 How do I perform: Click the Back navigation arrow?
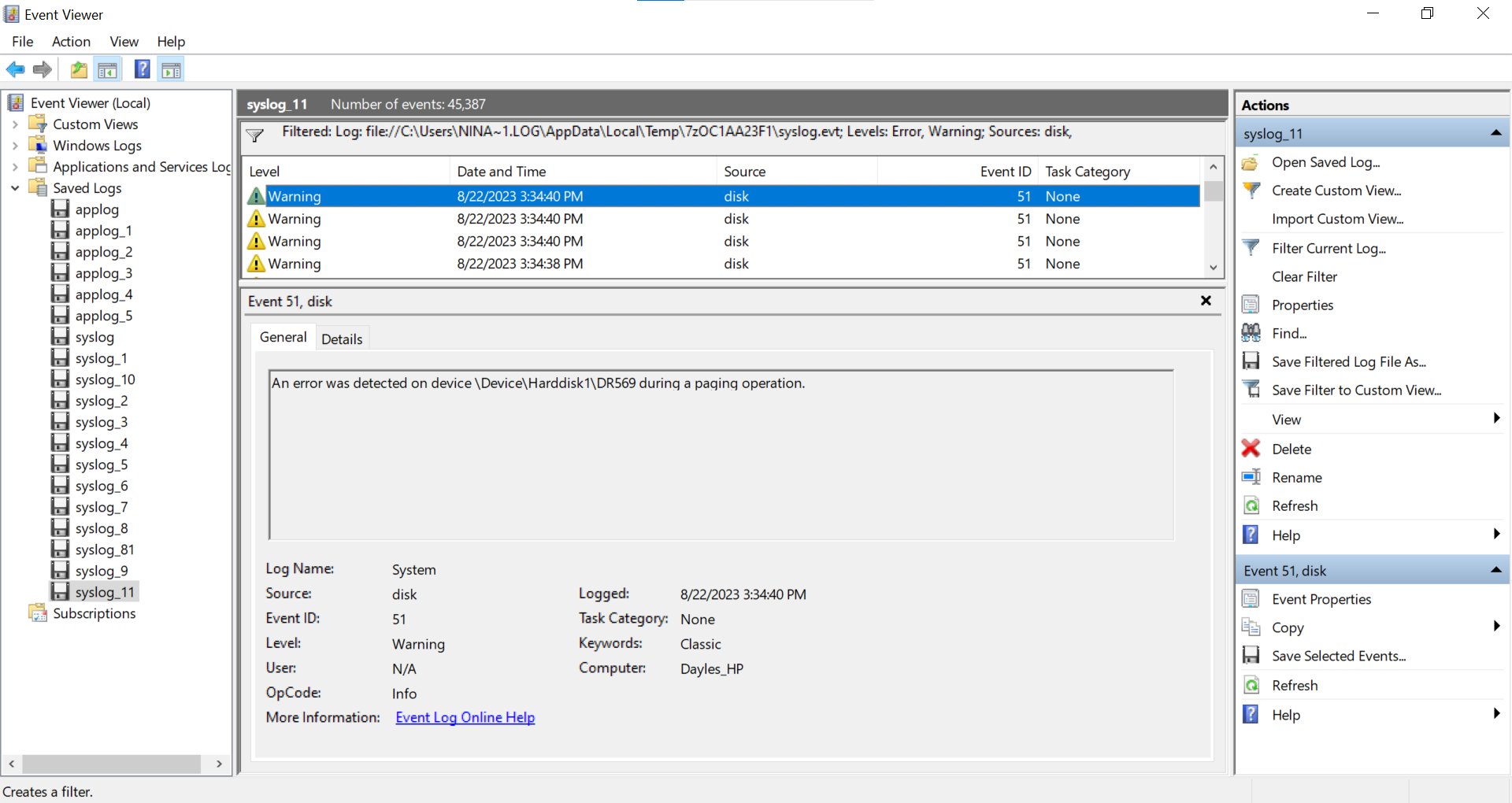(15, 69)
